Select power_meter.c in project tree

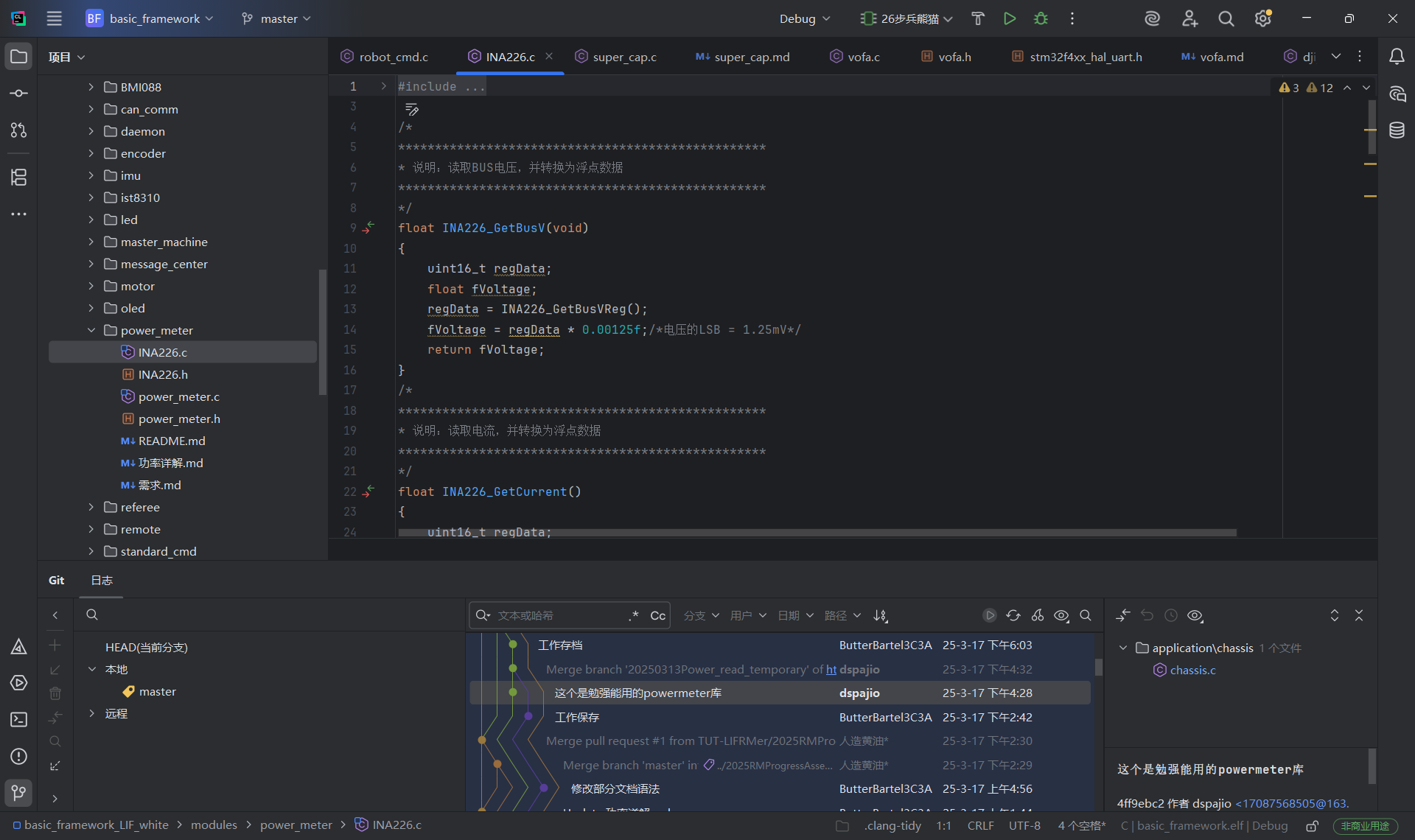pos(179,396)
